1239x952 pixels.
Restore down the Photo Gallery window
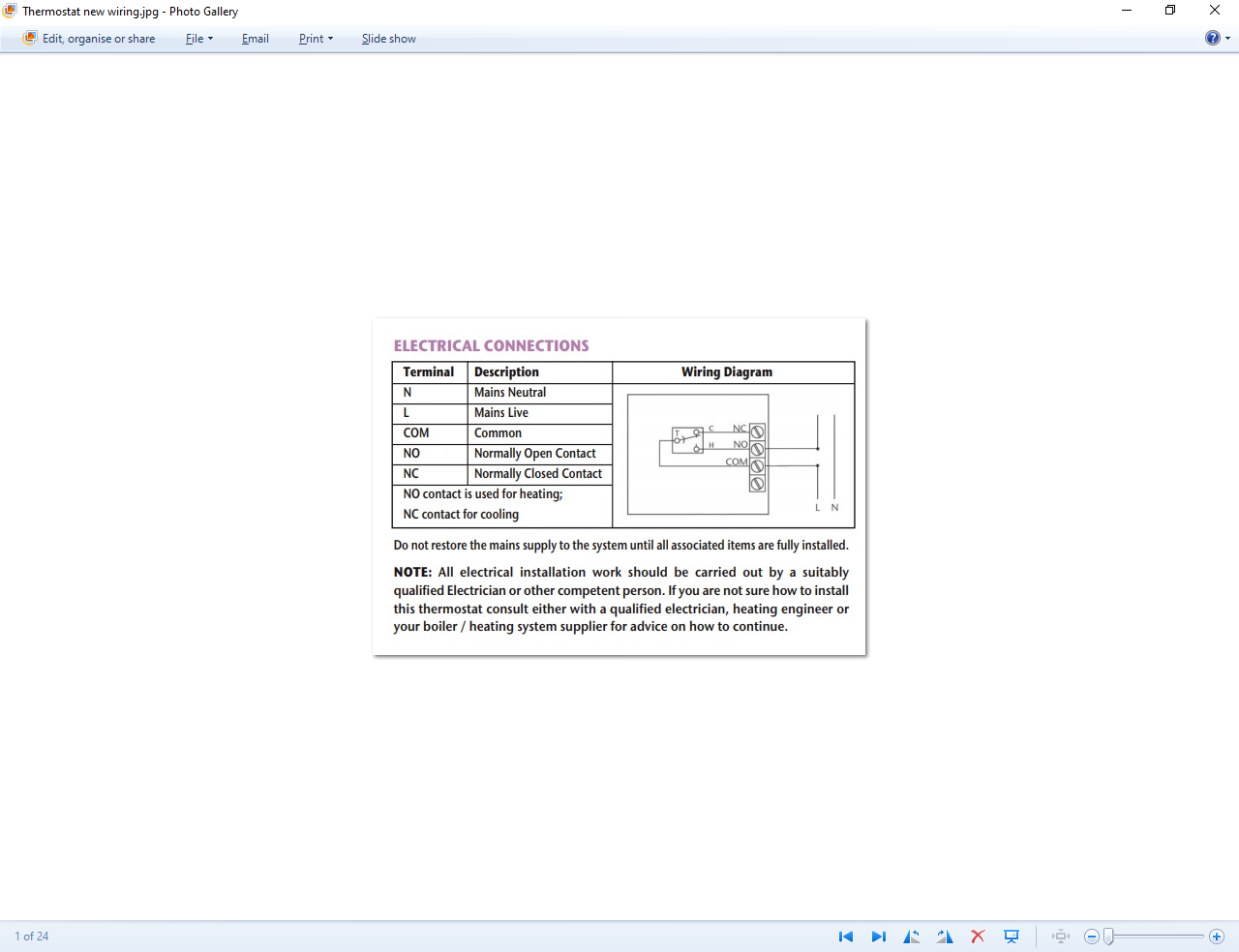[x=1170, y=11]
